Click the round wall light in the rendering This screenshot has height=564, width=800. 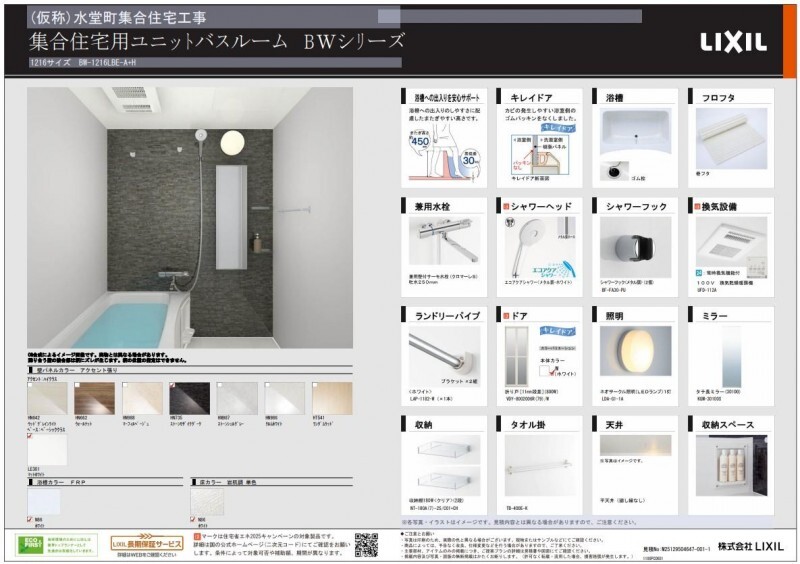(x=232, y=142)
